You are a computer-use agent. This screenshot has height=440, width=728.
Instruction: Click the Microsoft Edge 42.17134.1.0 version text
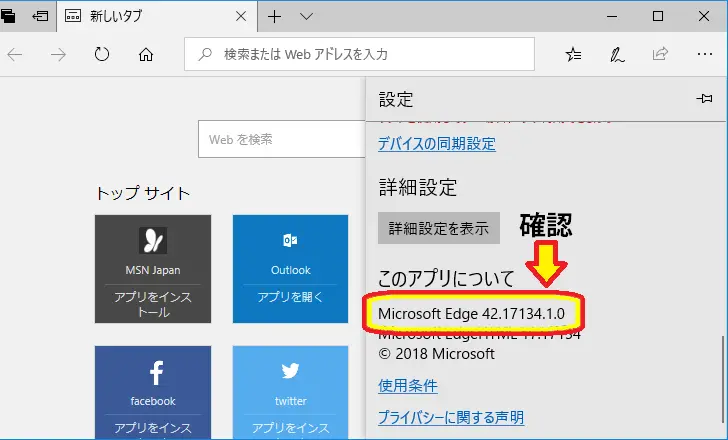pos(471,314)
